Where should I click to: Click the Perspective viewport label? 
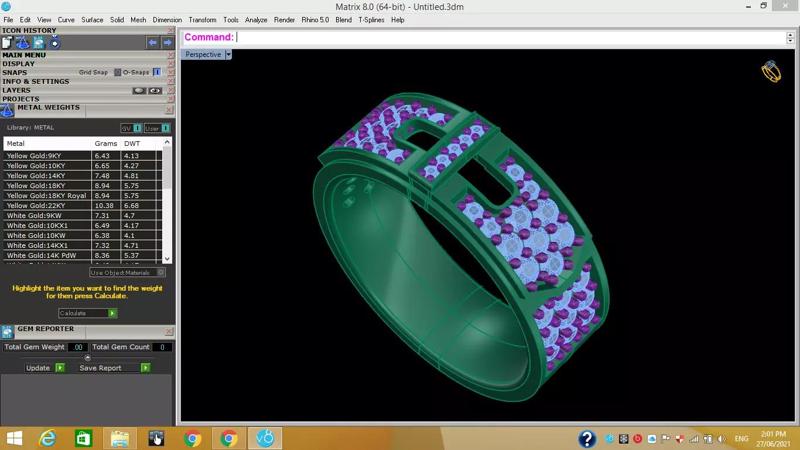[x=203, y=54]
